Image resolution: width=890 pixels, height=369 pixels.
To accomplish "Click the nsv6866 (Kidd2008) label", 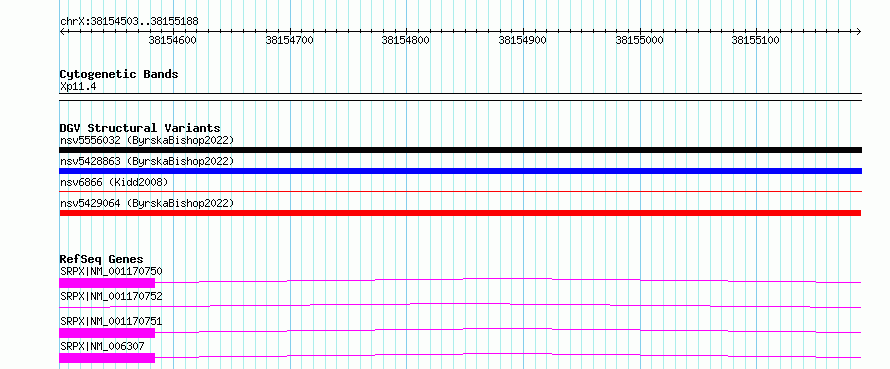I will [x=114, y=182].
